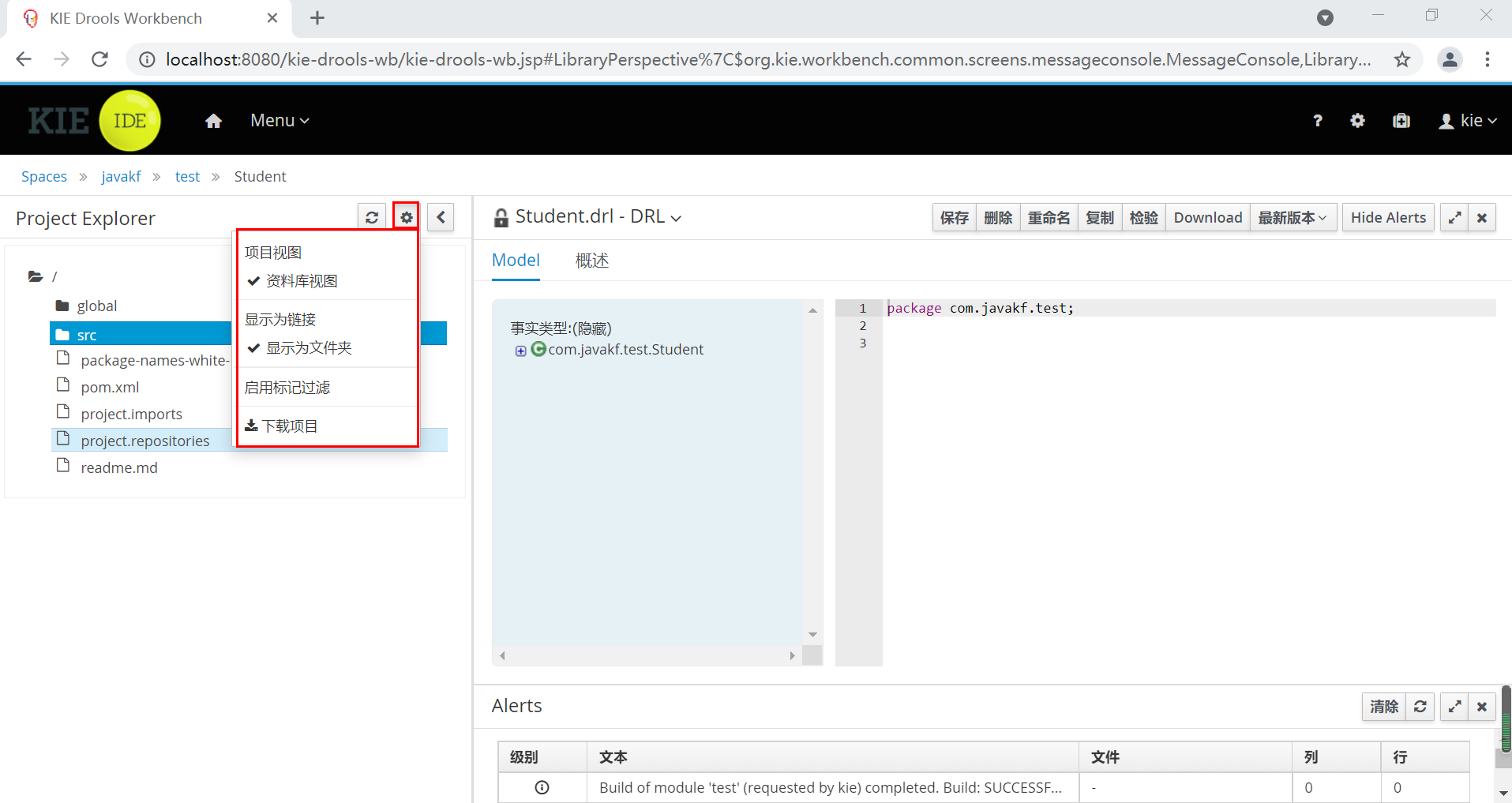
Task: Expand com.javakf.test.Student fact node
Action: pyautogui.click(x=520, y=351)
